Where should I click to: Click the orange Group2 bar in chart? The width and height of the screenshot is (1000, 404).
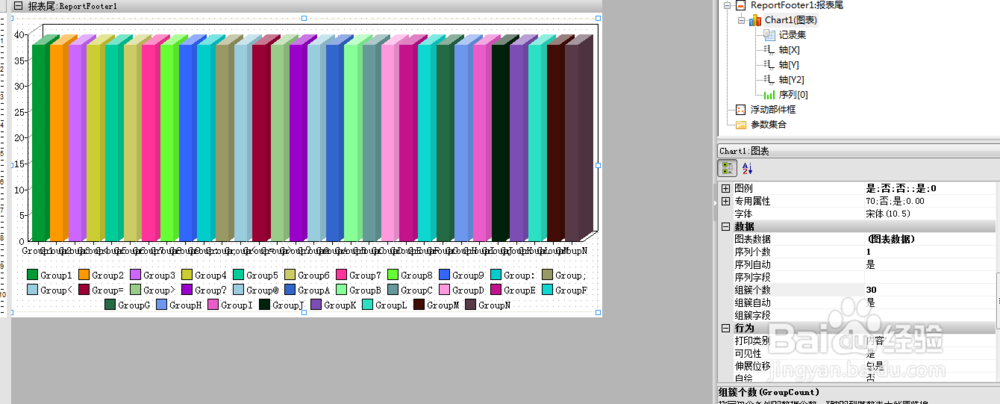(58, 141)
